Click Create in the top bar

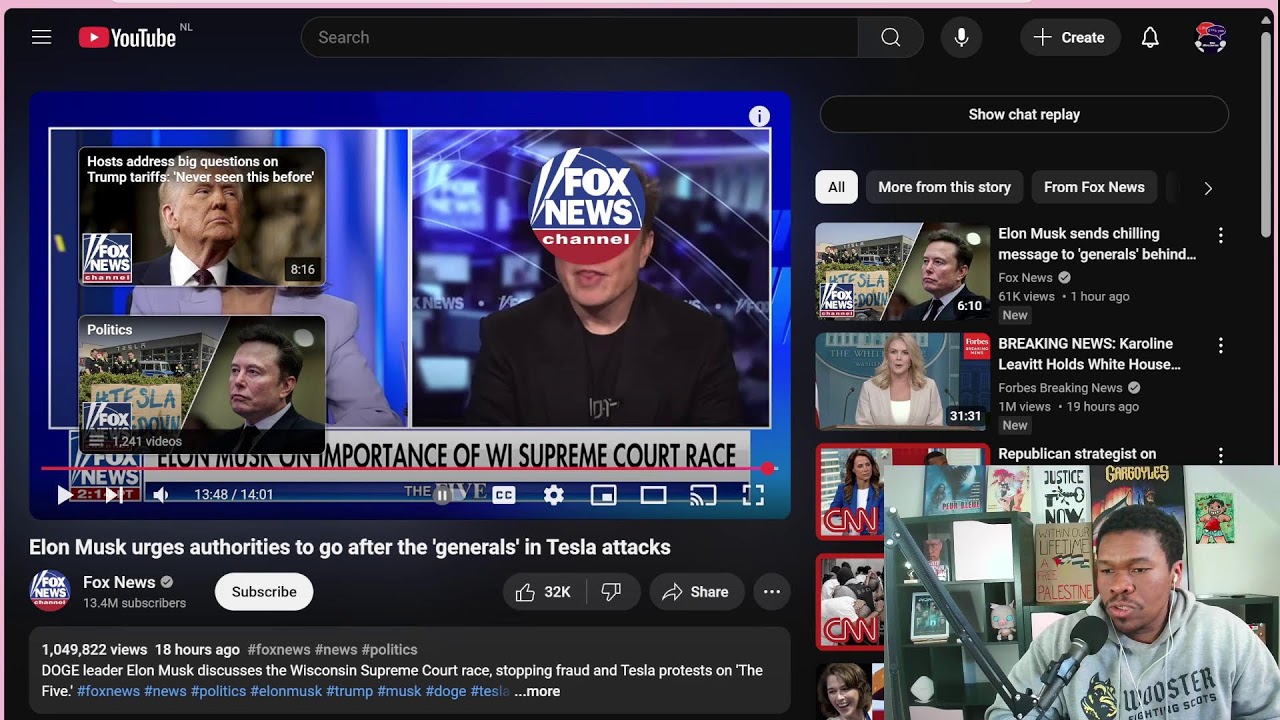click(x=1069, y=38)
